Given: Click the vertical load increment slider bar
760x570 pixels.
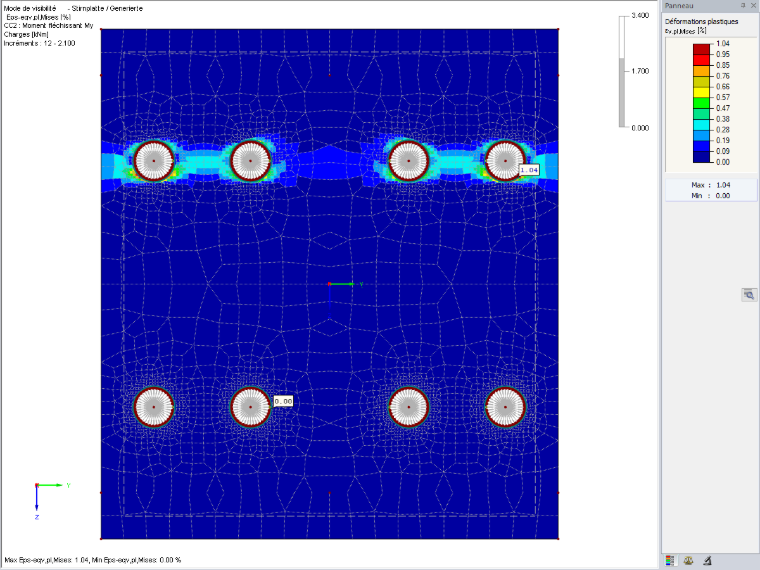Looking at the screenshot, I should click(x=622, y=72).
